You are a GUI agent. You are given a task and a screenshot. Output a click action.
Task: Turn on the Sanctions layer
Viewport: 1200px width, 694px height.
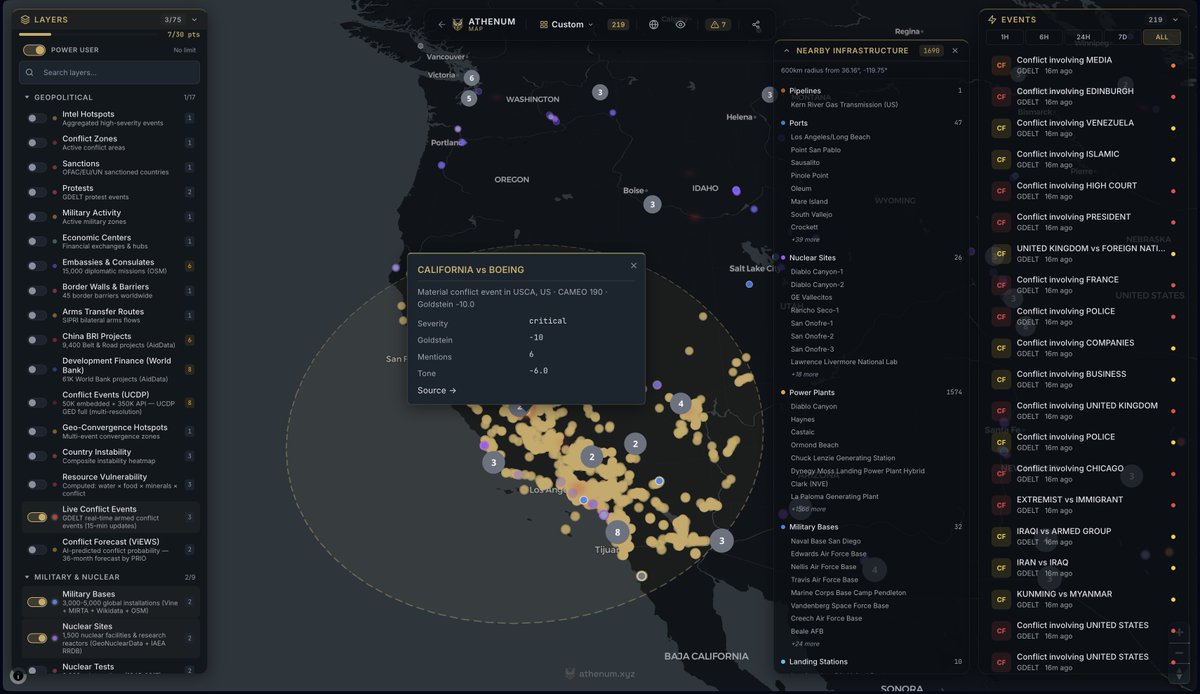(37, 168)
